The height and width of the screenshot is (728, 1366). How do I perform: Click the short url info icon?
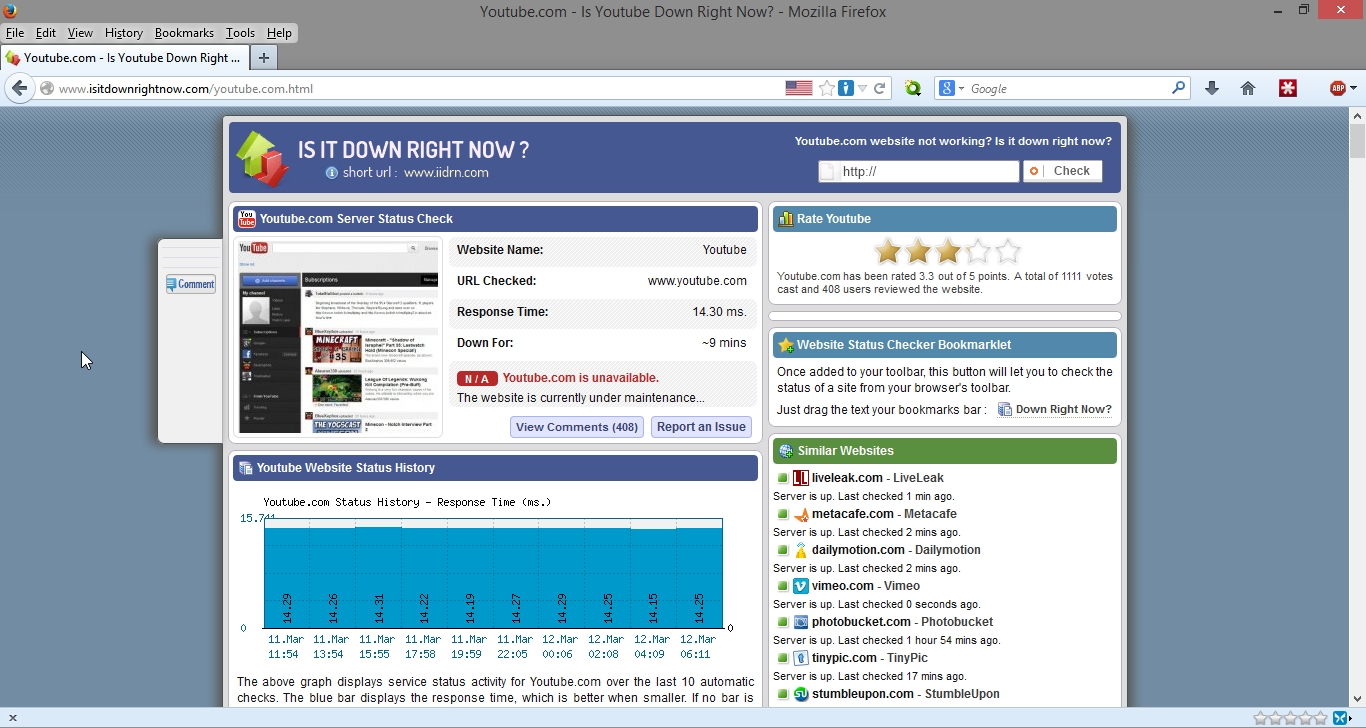point(332,172)
